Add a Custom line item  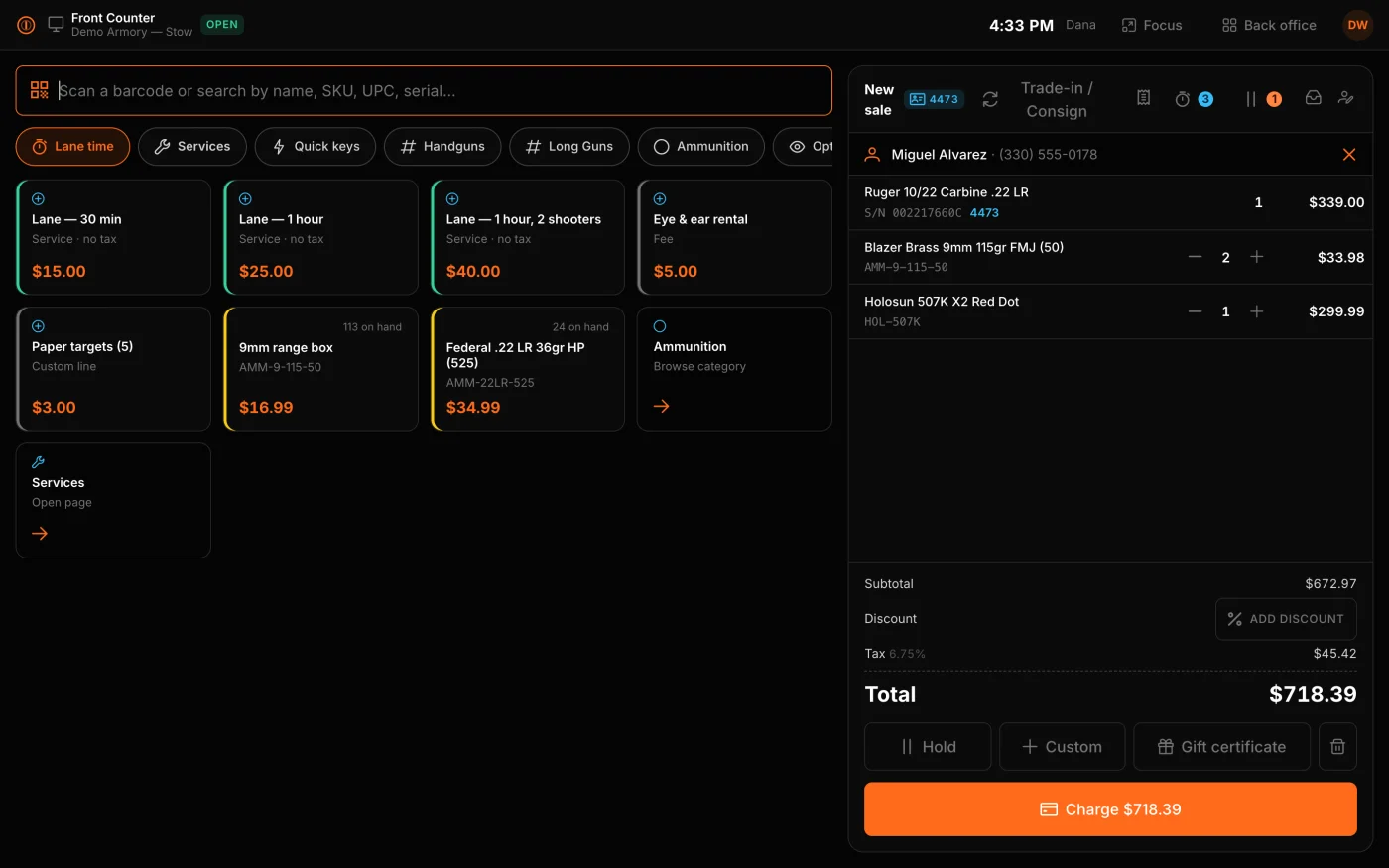pyautogui.click(x=1063, y=747)
